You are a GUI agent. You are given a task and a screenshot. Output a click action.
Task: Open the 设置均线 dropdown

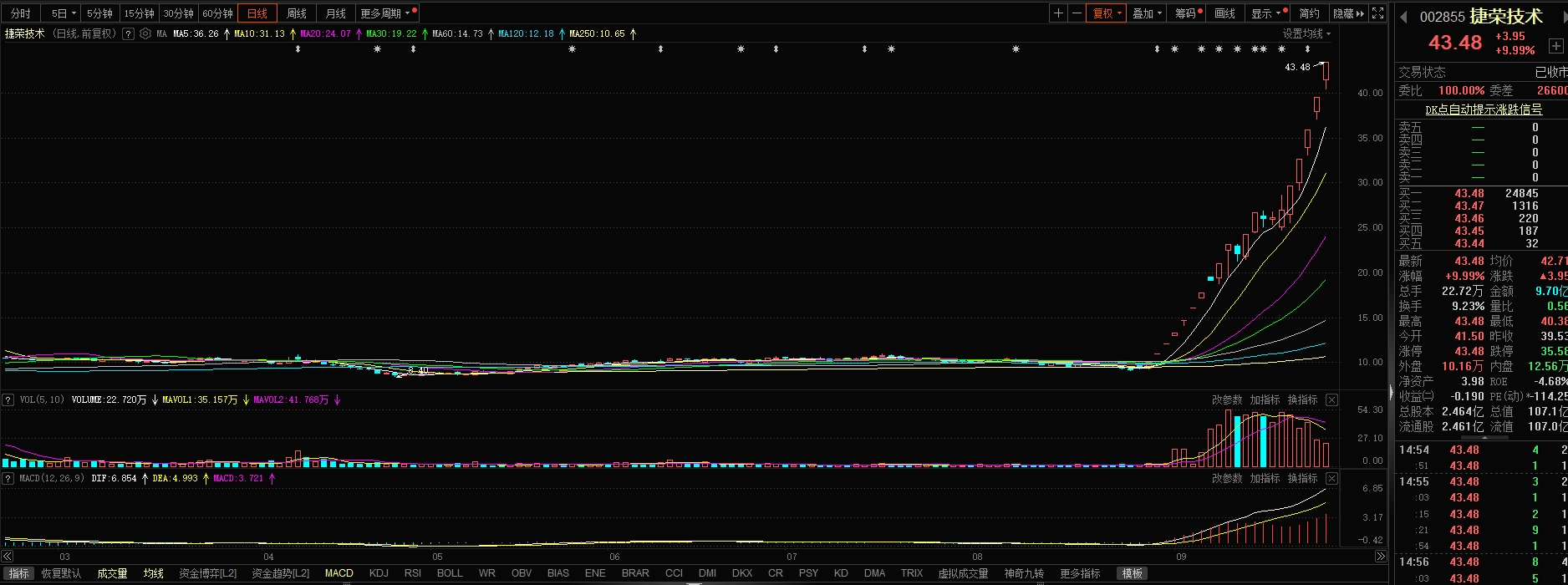(1306, 34)
